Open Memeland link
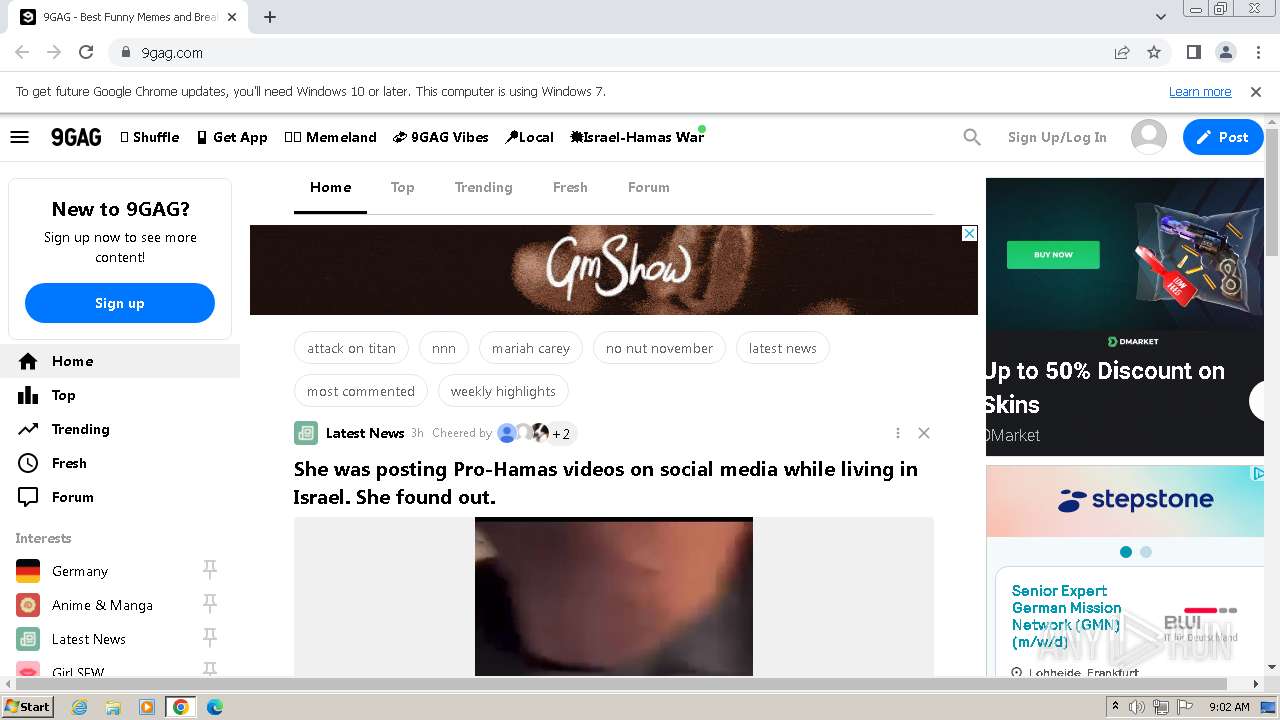Image resolution: width=1280 pixels, height=720 pixels. [330, 137]
